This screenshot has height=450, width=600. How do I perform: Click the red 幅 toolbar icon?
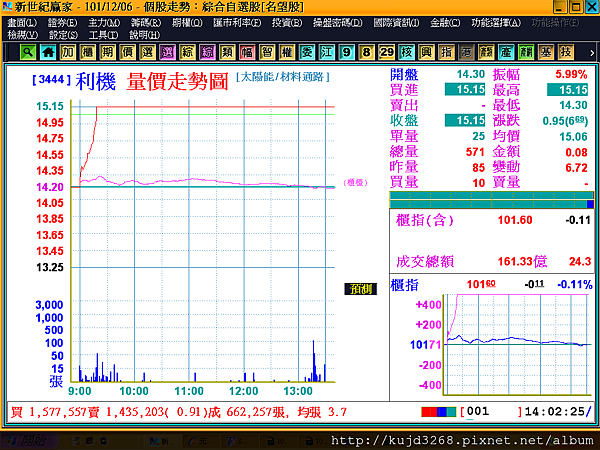click(247, 52)
